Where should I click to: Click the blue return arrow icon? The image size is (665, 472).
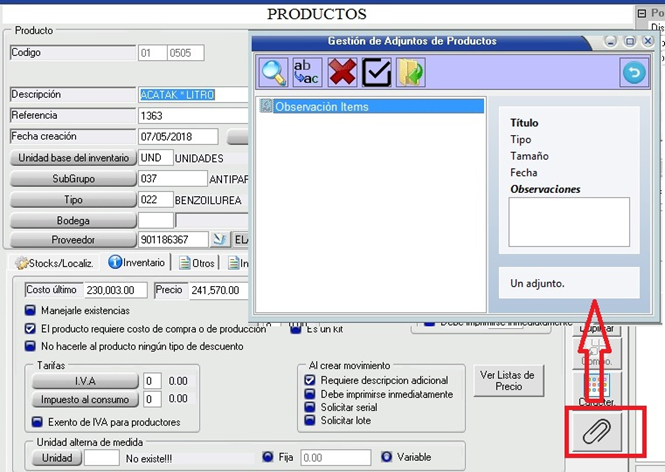point(632,72)
